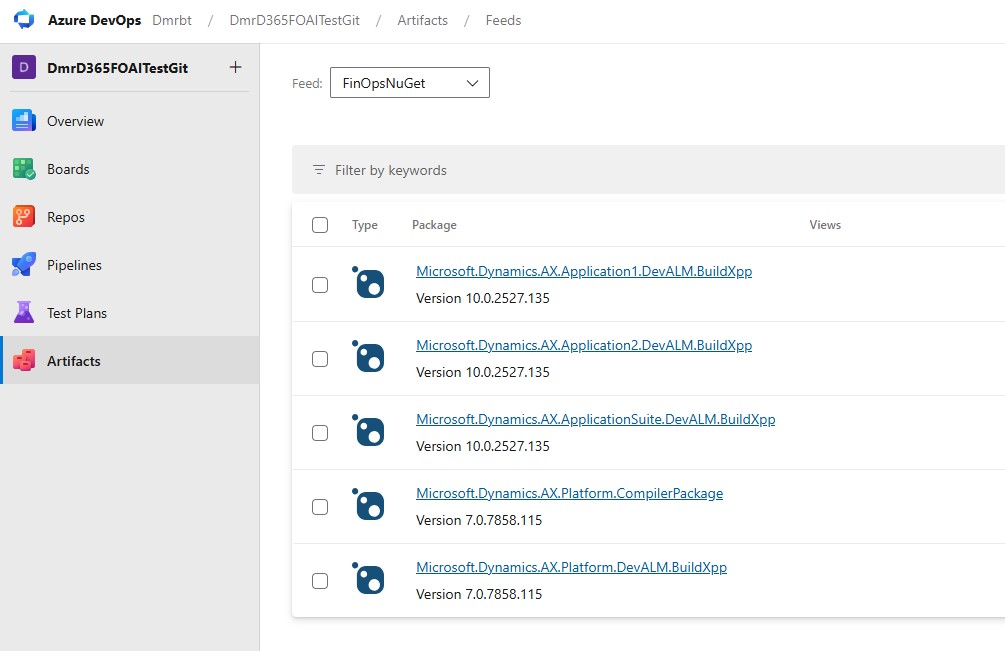Click the Azure DevOps title text

tap(94, 20)
